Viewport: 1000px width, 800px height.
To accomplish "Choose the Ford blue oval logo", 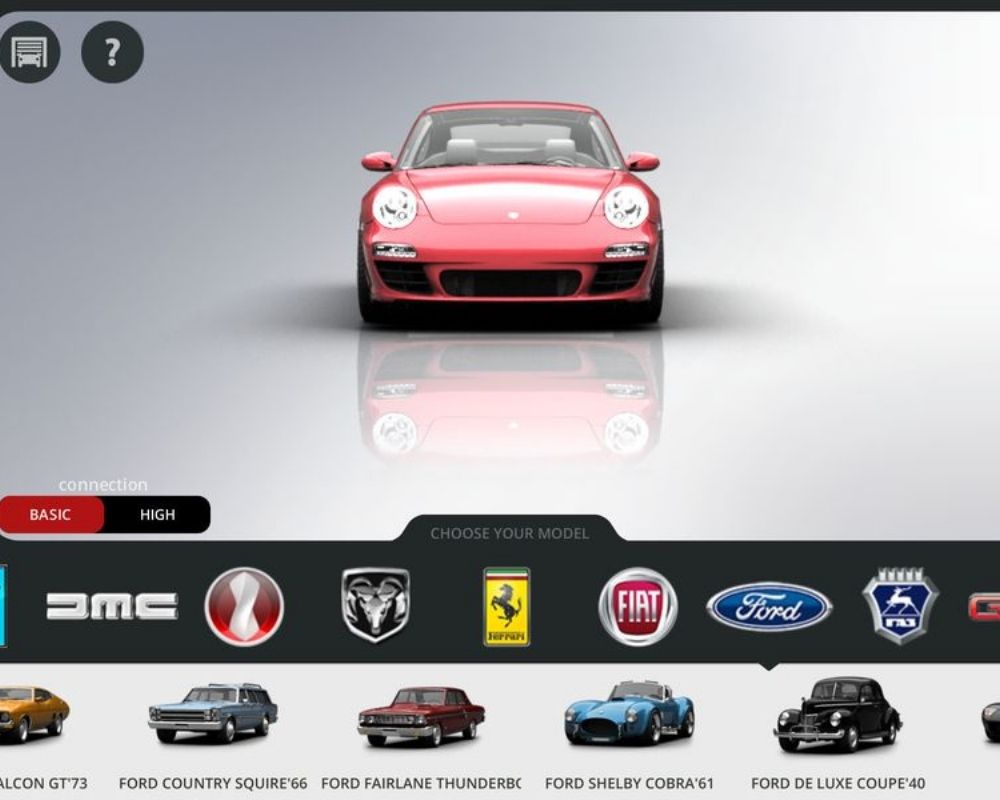I will point(768,607).
